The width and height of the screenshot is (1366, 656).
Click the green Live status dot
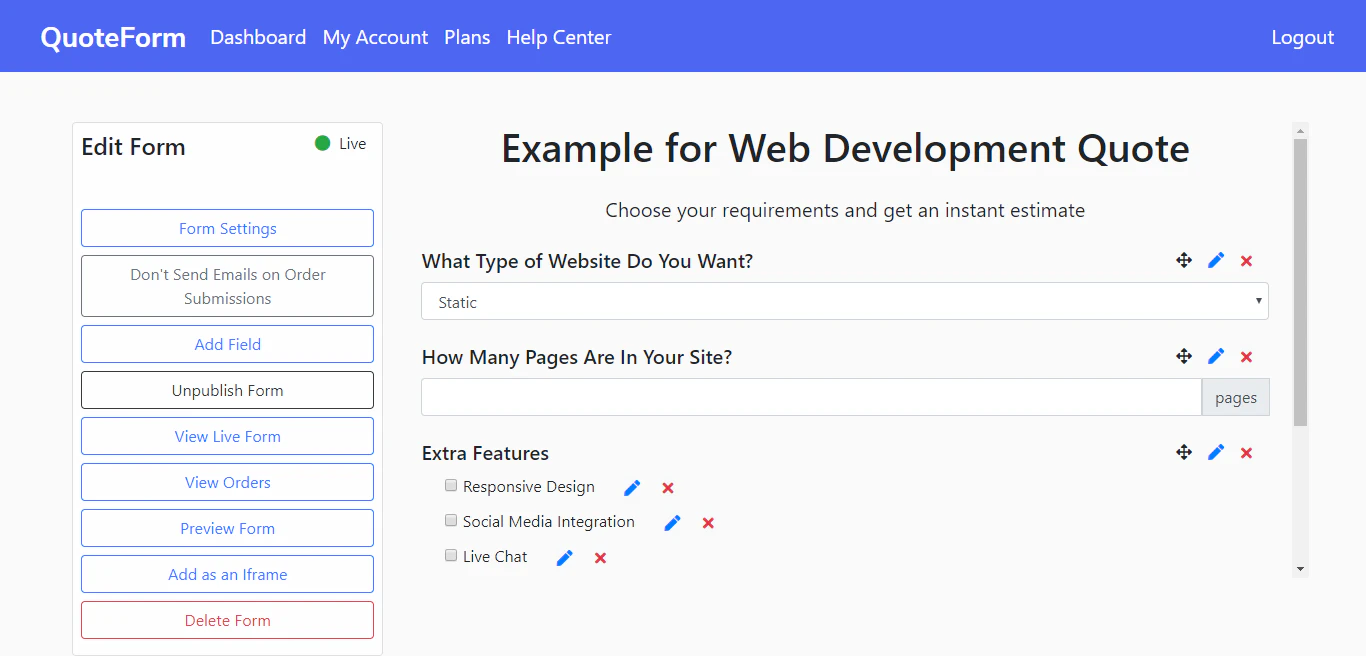pyautogui.click(x=322, y=143)
